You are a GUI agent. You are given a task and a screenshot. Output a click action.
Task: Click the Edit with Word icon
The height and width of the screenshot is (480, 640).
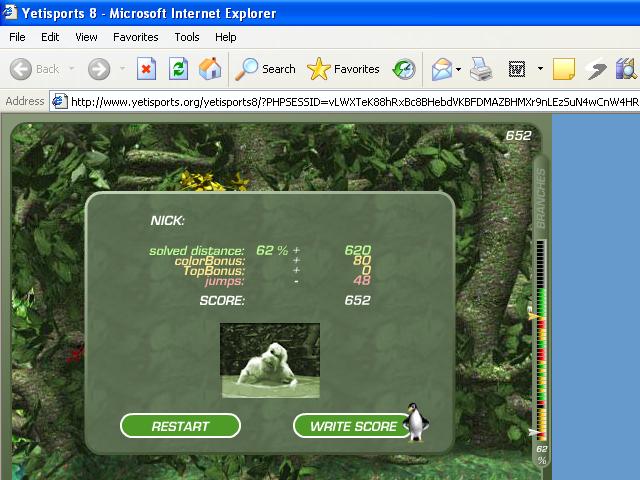point(517,69)
